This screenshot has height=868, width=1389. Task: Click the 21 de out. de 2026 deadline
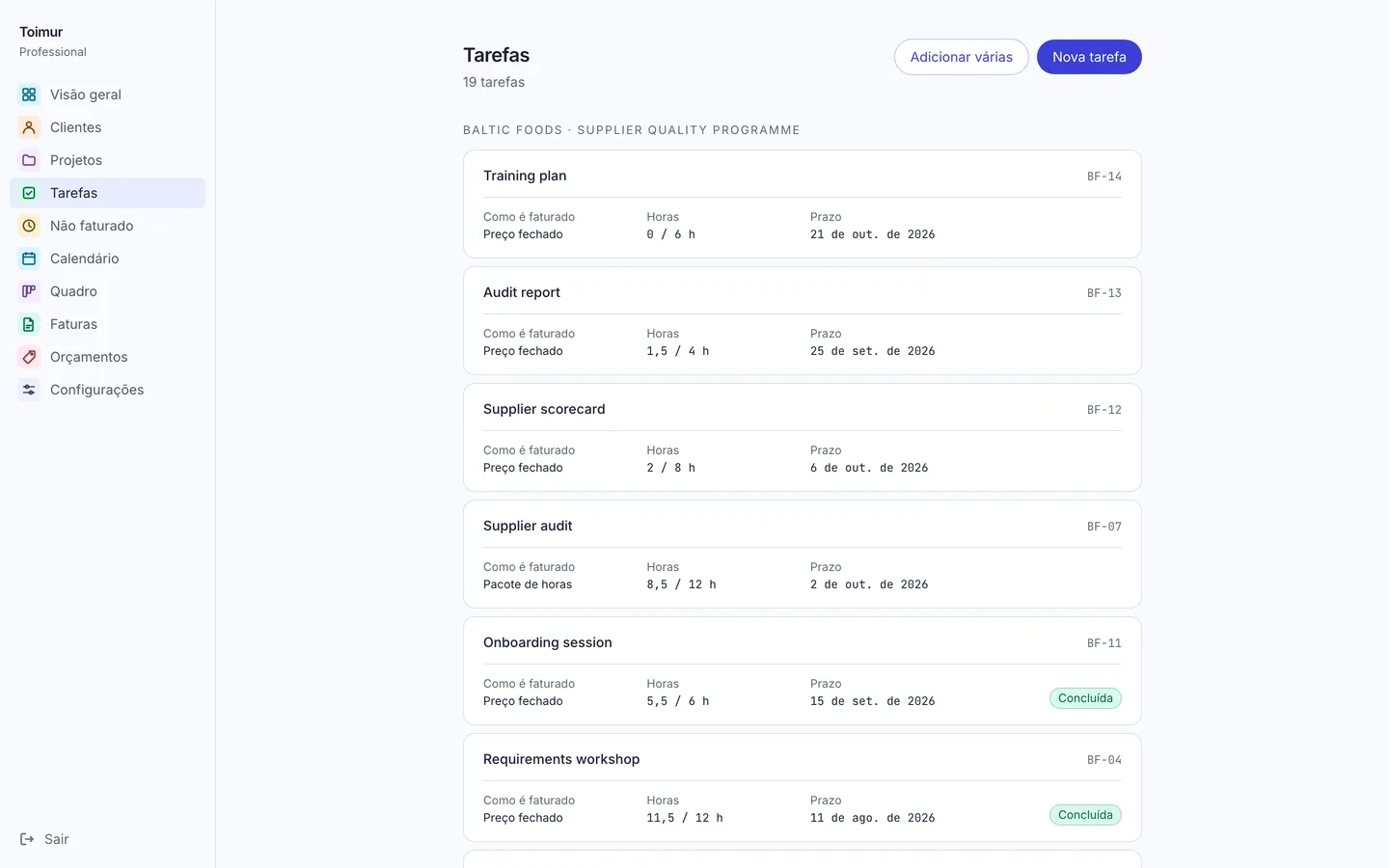[873, 234]
